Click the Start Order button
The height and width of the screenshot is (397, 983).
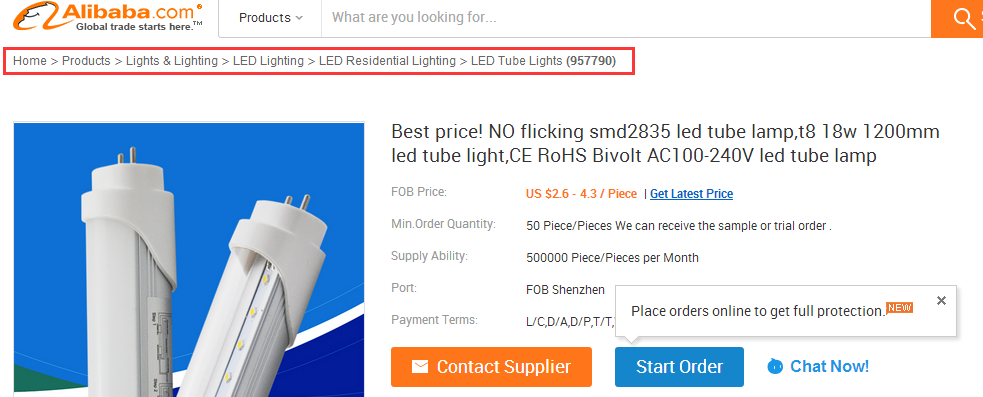click(x=680, y=367)
